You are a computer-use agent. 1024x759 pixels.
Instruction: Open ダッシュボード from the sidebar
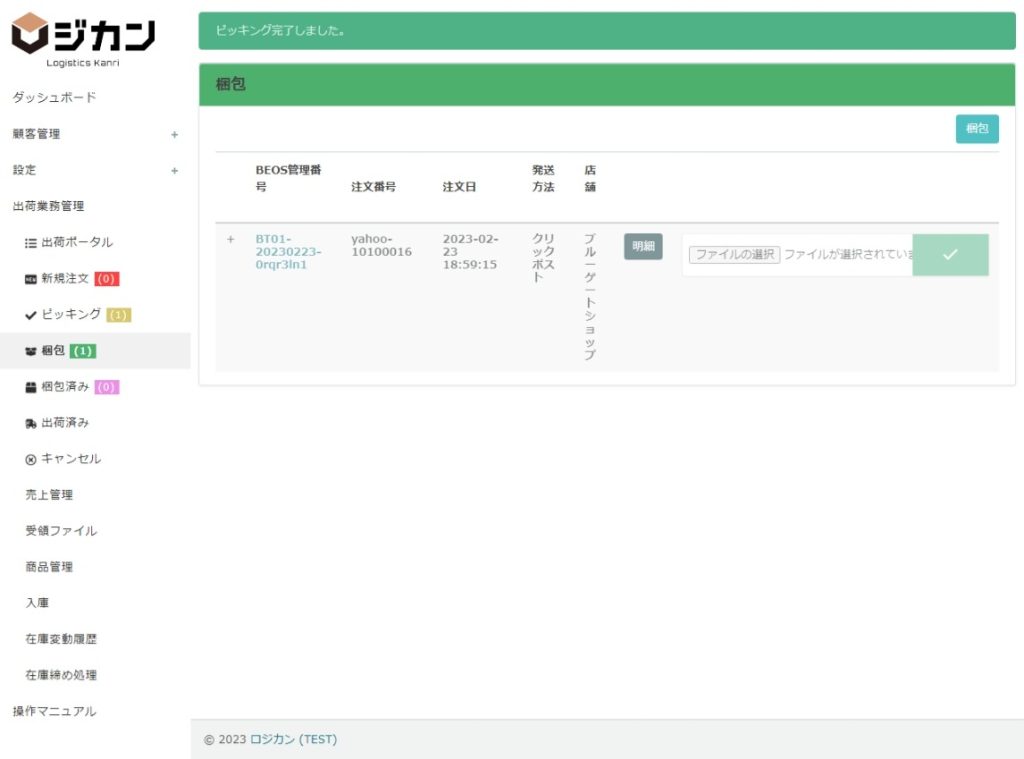(x=54, y=97)
